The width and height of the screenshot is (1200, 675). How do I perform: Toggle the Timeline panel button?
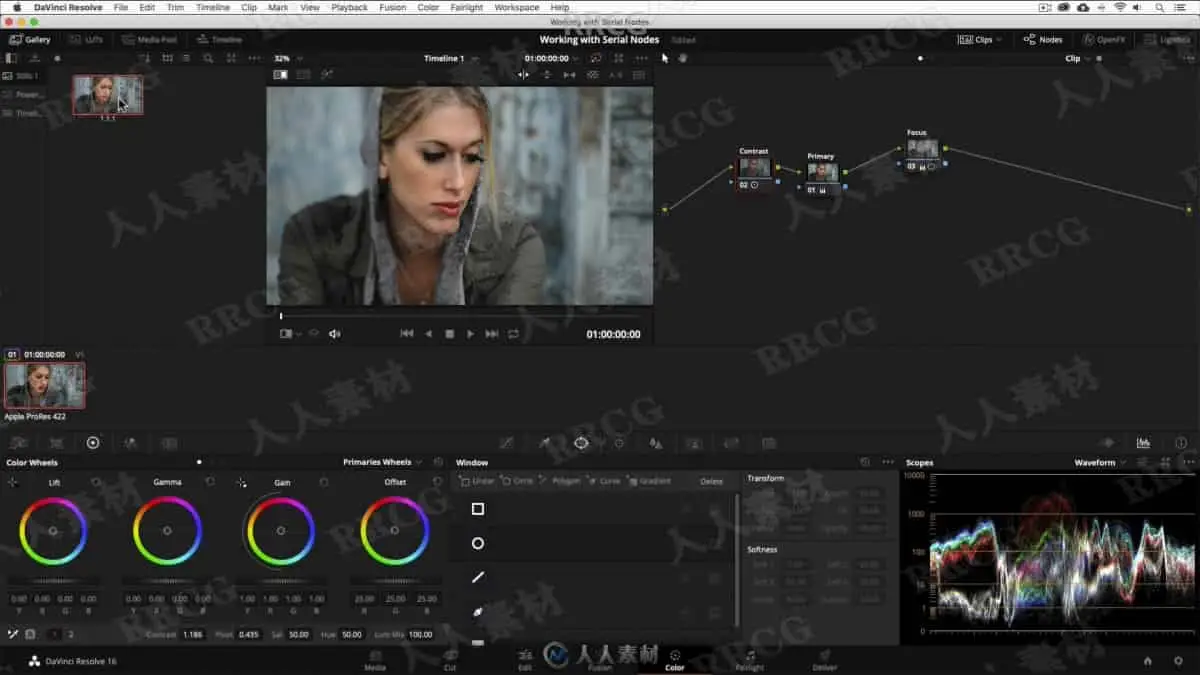219,40
